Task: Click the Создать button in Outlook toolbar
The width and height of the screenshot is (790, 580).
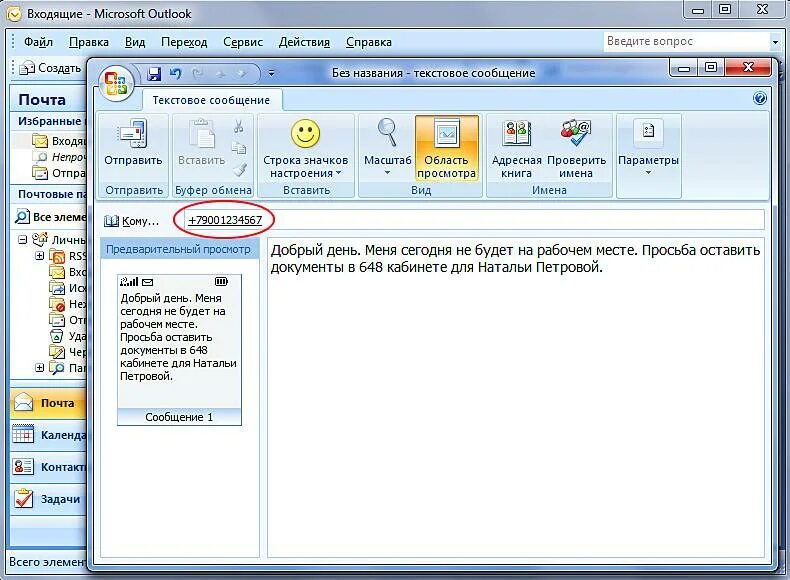Action: 50,68
